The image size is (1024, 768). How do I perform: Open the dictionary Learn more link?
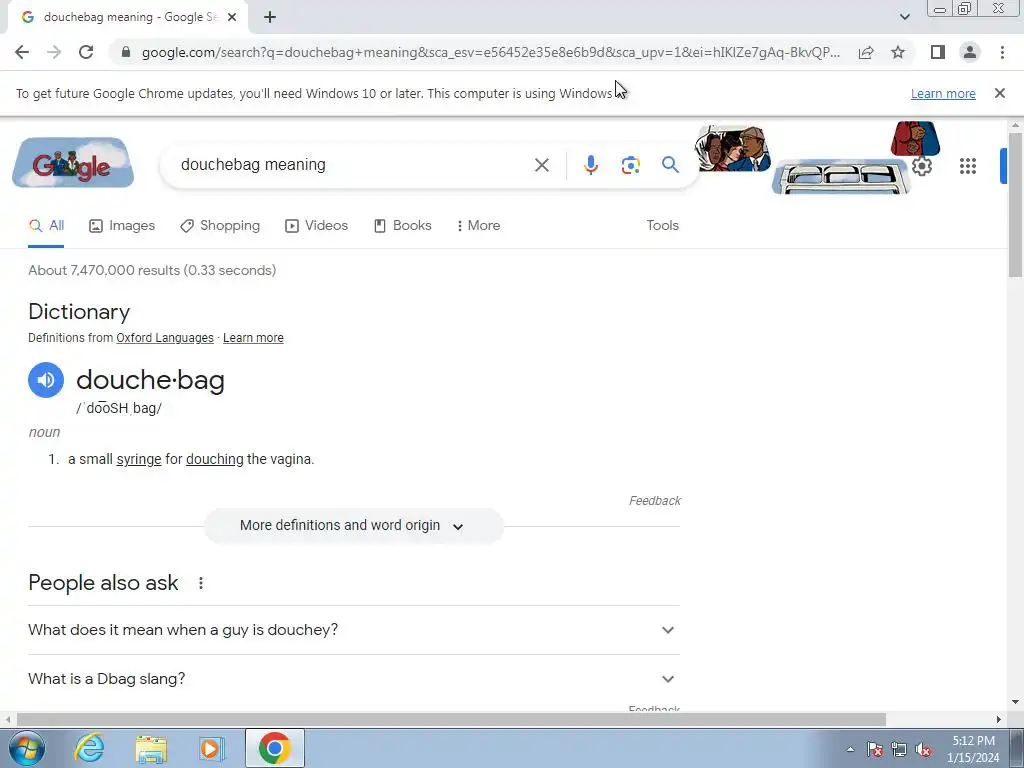tap(253, 338)
